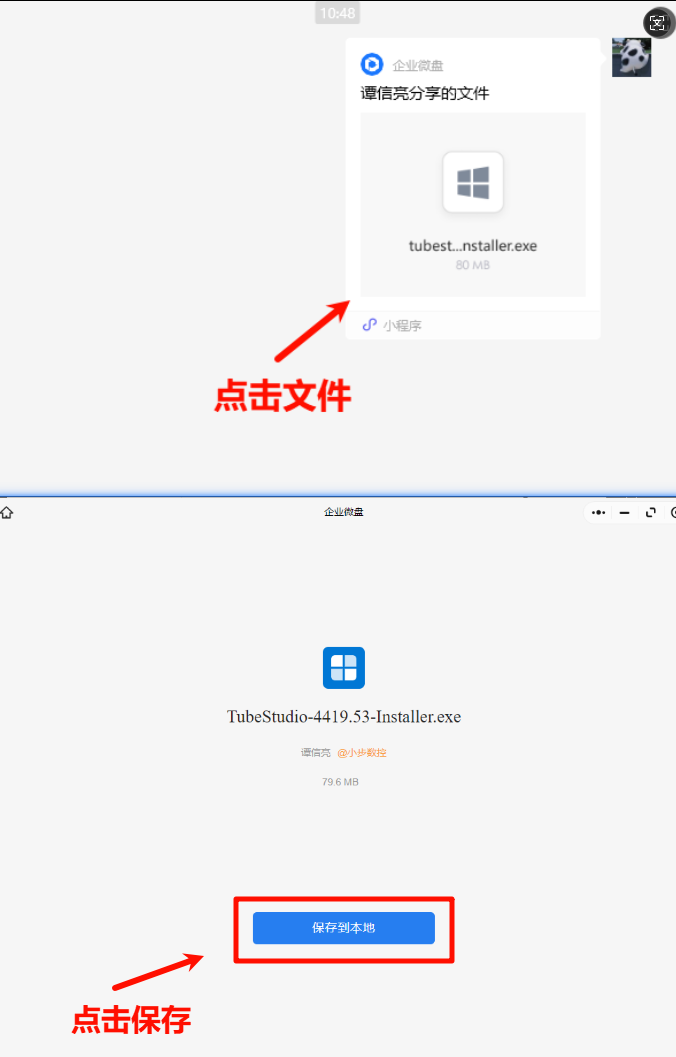Click the blue installer file icon
This screenshot has width=676, height=1057.
coord(344,667)
